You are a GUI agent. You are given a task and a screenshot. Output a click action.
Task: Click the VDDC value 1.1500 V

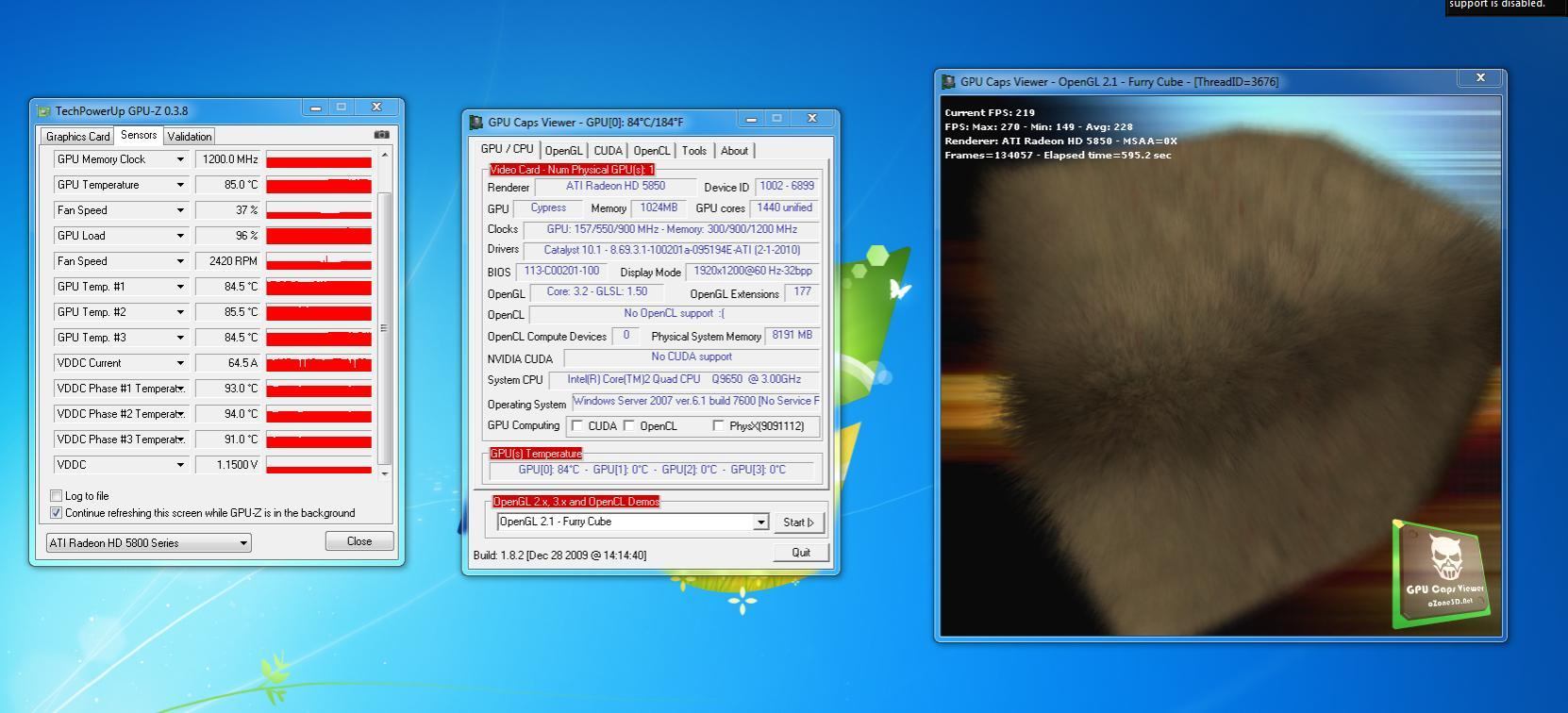pos(227,465)
